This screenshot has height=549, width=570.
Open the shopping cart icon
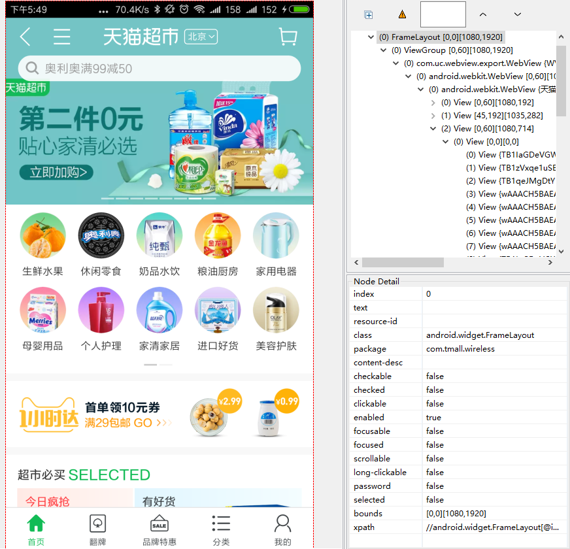pyautogui.click(x=288, y=37)
